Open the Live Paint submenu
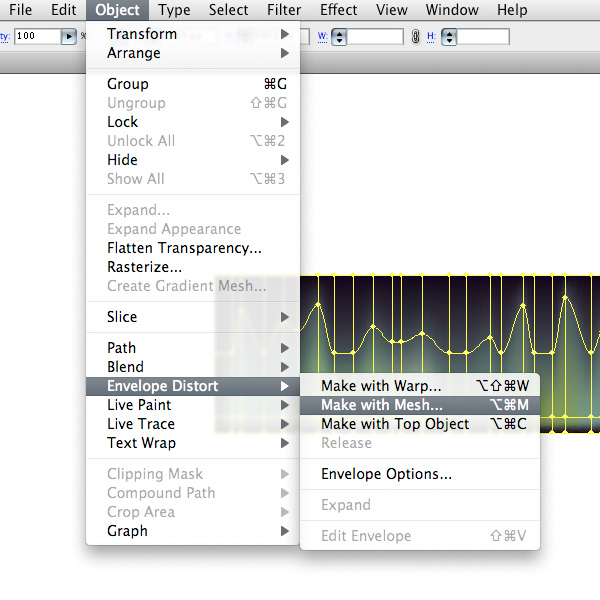 [x=193, y=405]
